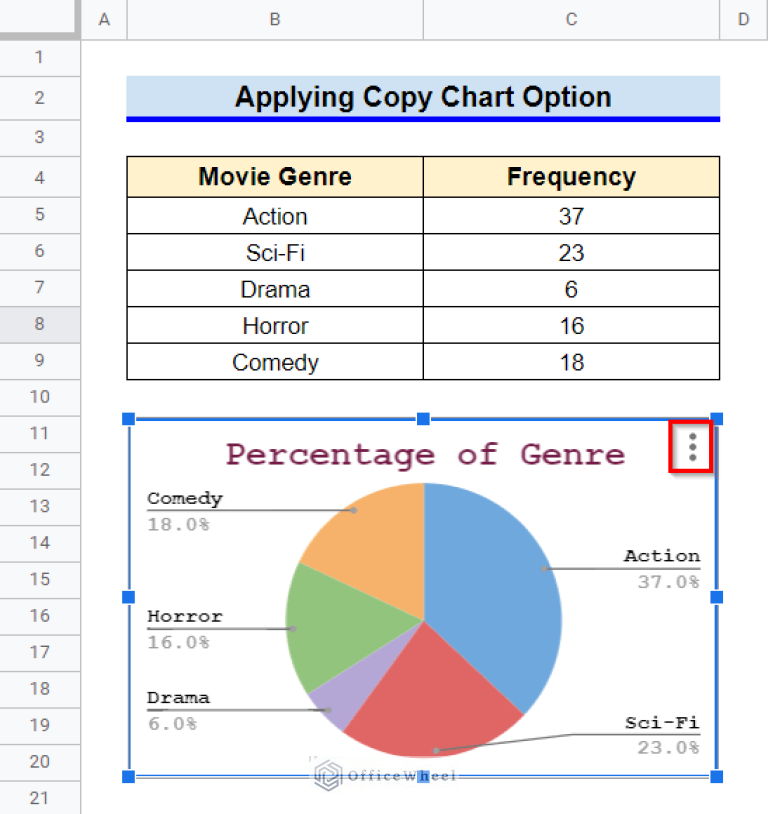Select row header 8

[x=40, y=325]
